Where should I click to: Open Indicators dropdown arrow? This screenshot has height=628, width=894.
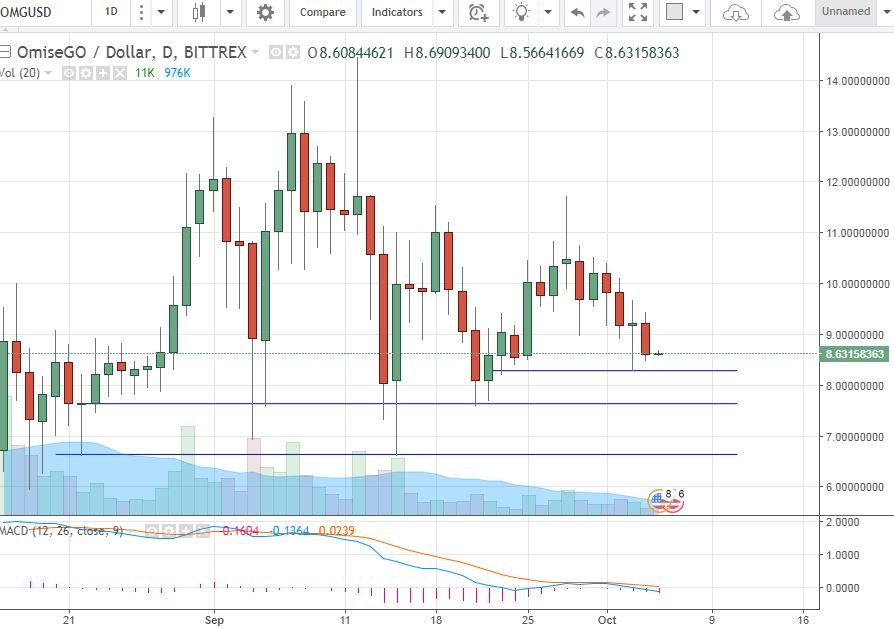pyautogui.click(x=442, y=12)
